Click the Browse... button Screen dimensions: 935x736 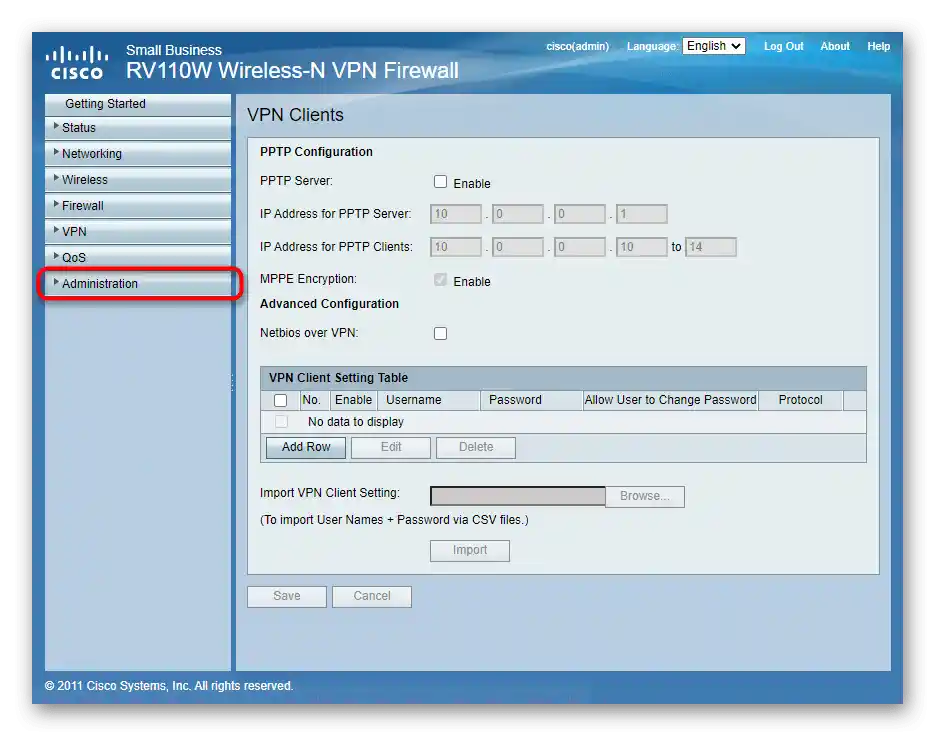coord(645,496)
